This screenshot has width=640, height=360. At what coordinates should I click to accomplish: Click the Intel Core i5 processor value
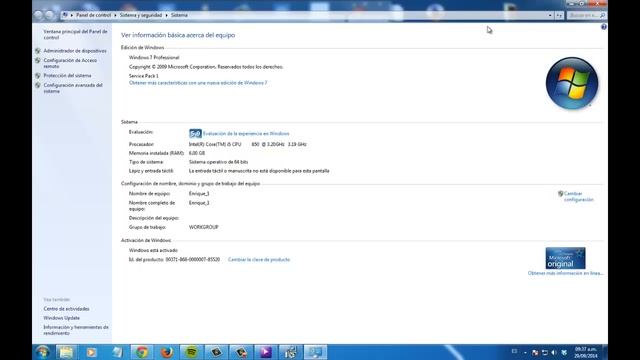[x=247, y=144]
